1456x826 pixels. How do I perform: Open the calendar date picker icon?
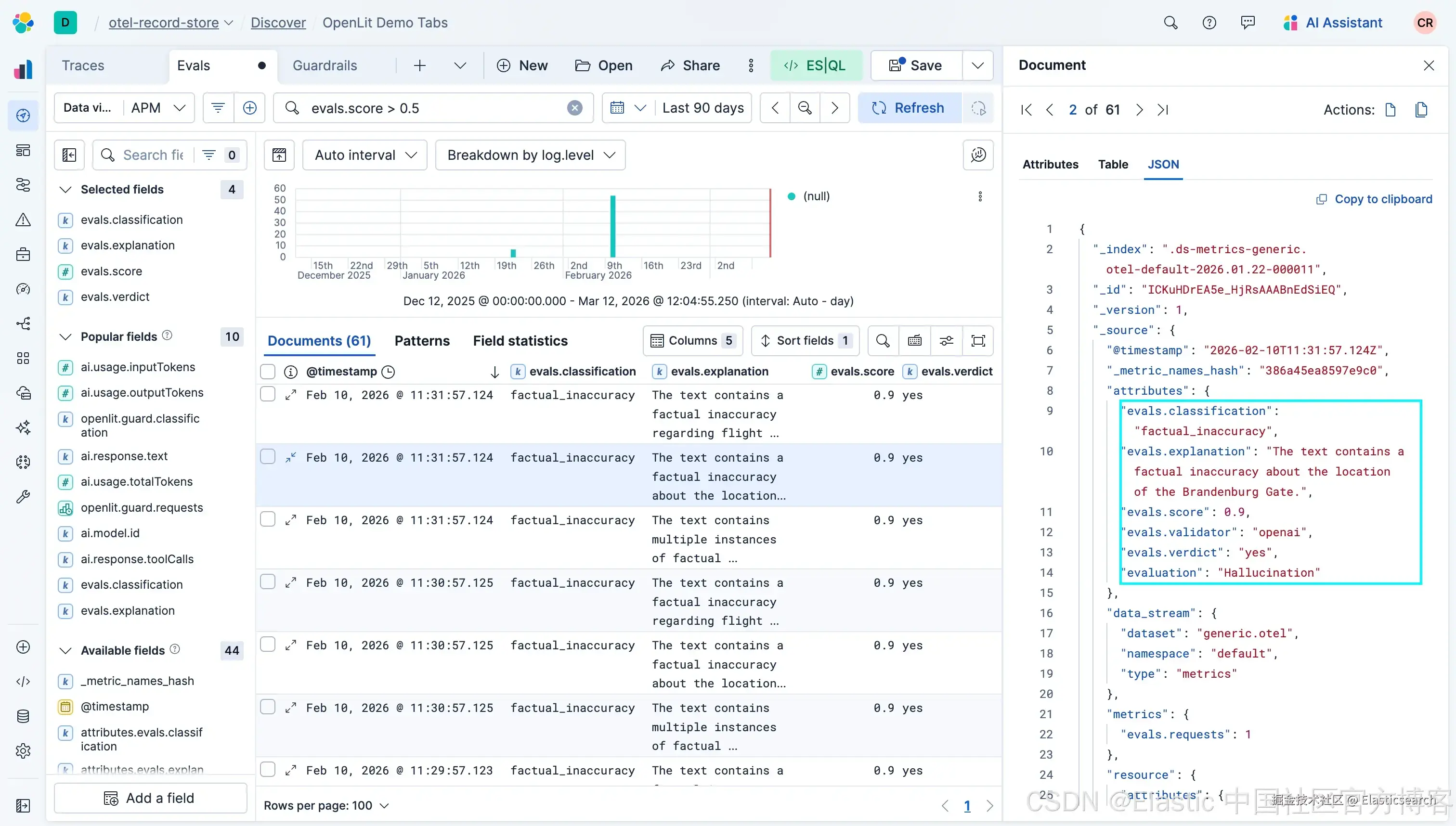[617, 108]
